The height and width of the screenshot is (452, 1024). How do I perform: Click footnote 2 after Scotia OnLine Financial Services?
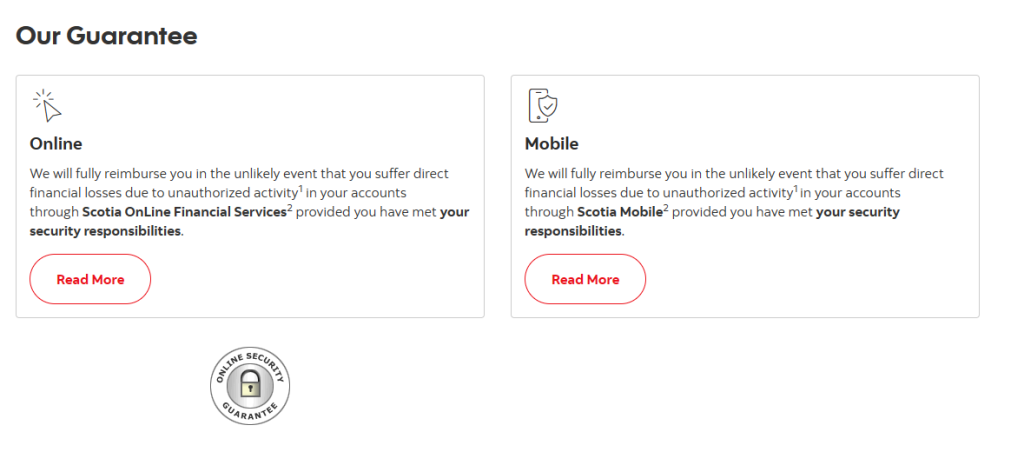[x=290, y=208]
